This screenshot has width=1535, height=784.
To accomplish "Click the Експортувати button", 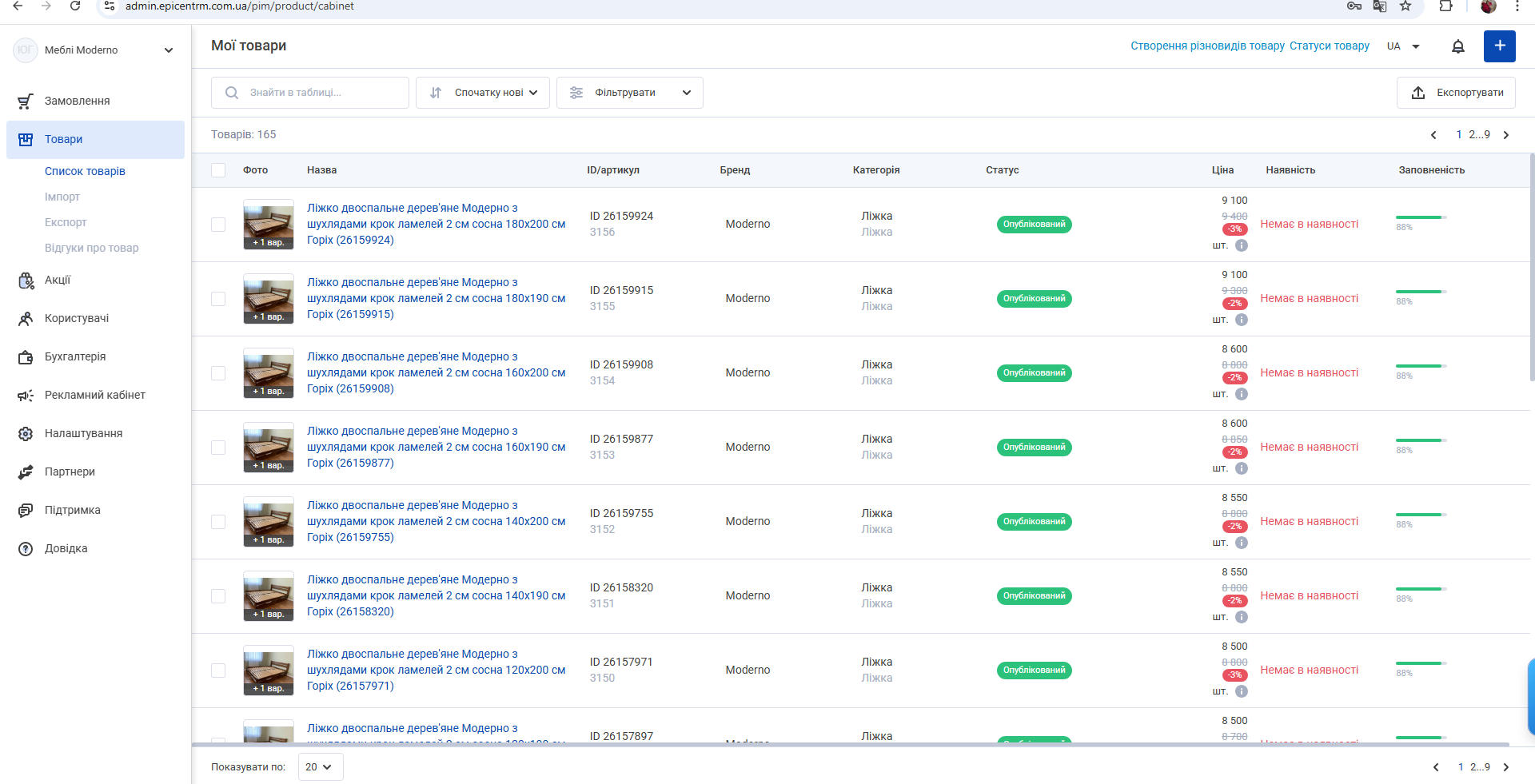I will [1456, 93].
